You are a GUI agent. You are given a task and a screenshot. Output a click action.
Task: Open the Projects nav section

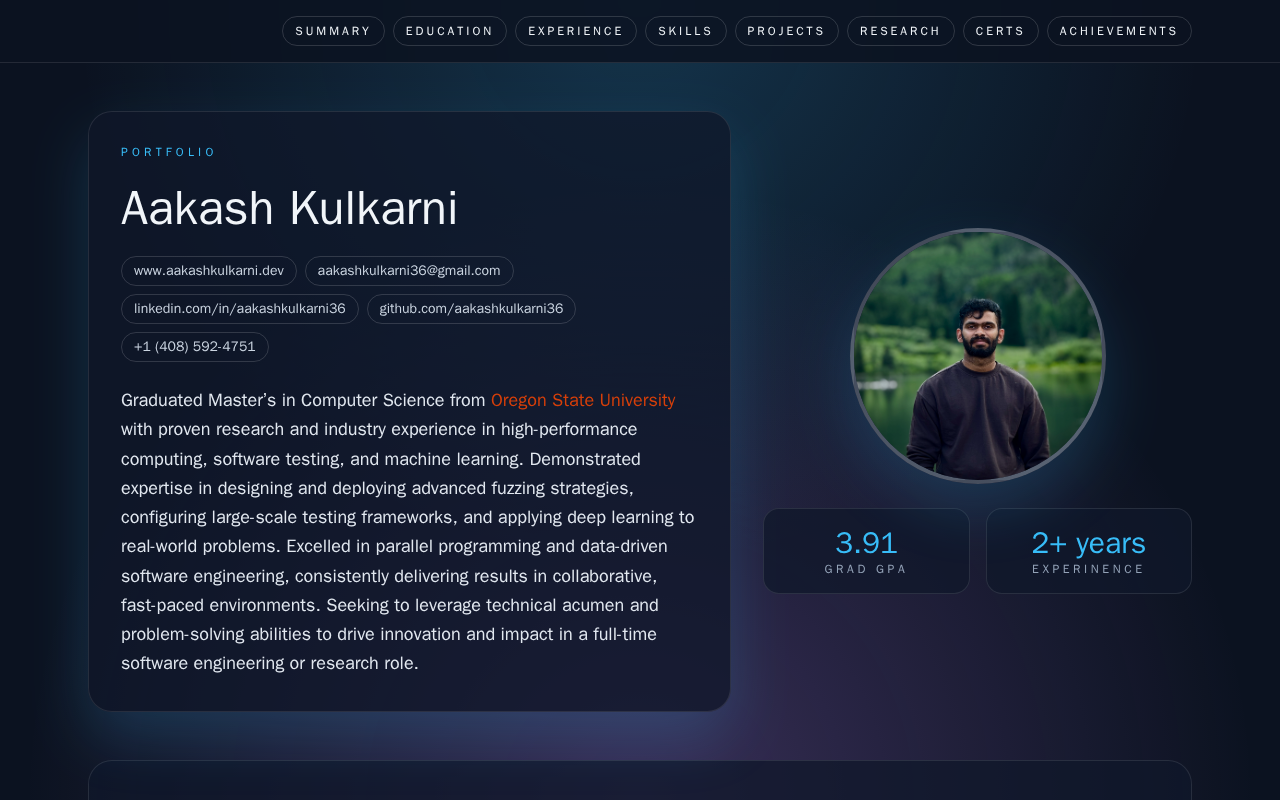coord(787,31)
